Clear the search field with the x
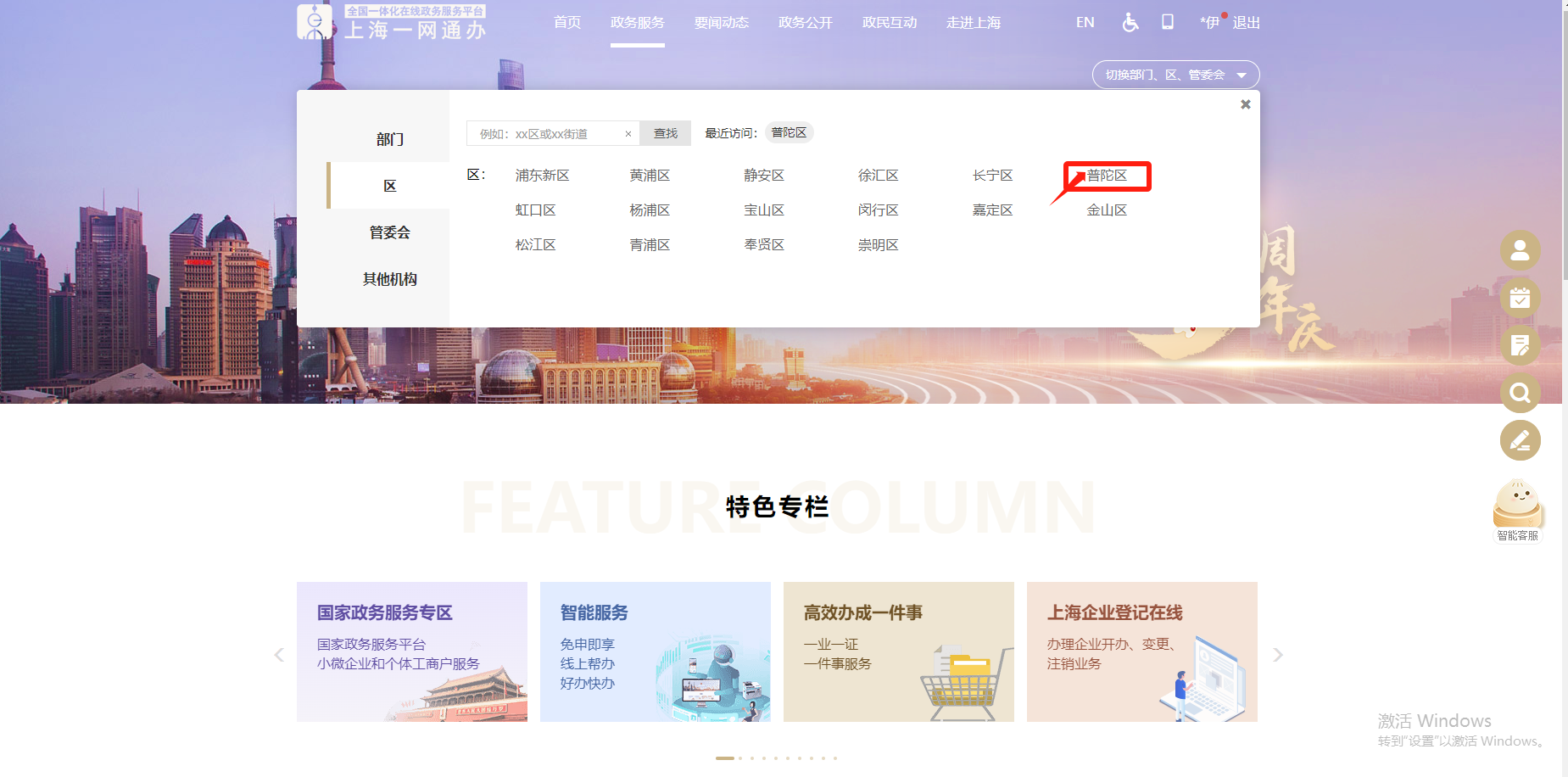The width and height of the screenshot is (1568, 777). (628, 134)
